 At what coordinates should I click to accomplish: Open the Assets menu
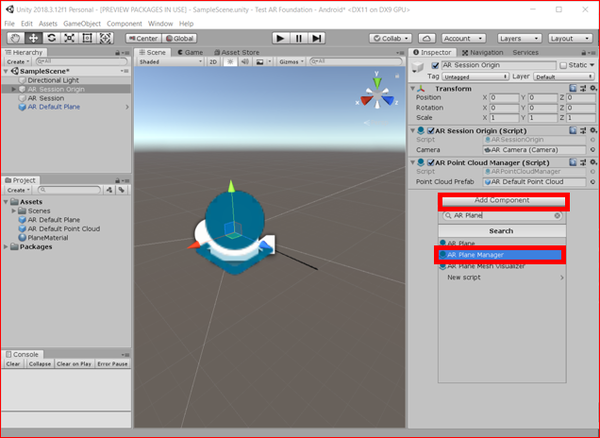tap(48, 24)
